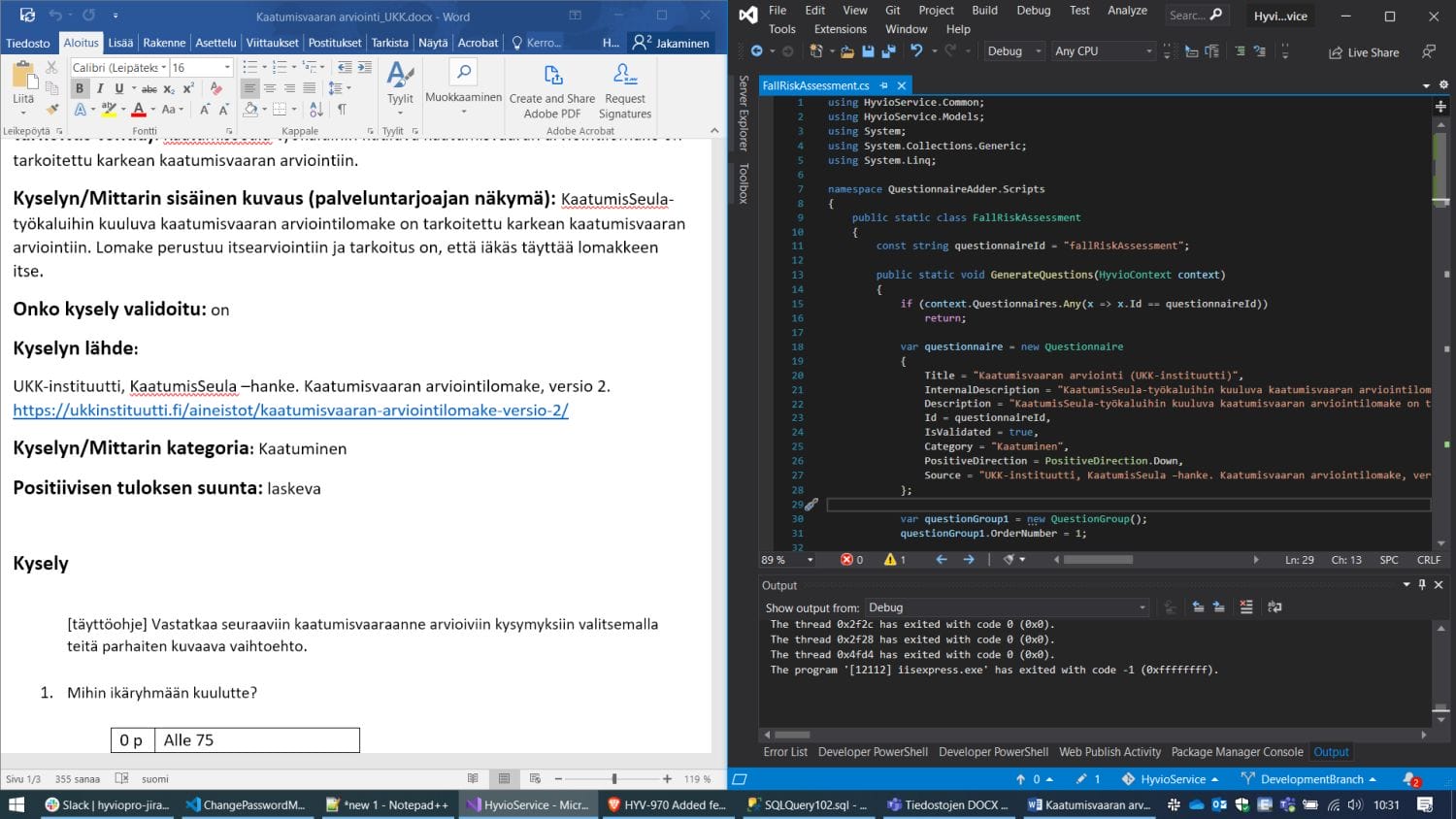The height and width of the screenshot is (819, 1456).
Task: Click the Sort A-Z icon in Word
Action: [x=316, y=110]
